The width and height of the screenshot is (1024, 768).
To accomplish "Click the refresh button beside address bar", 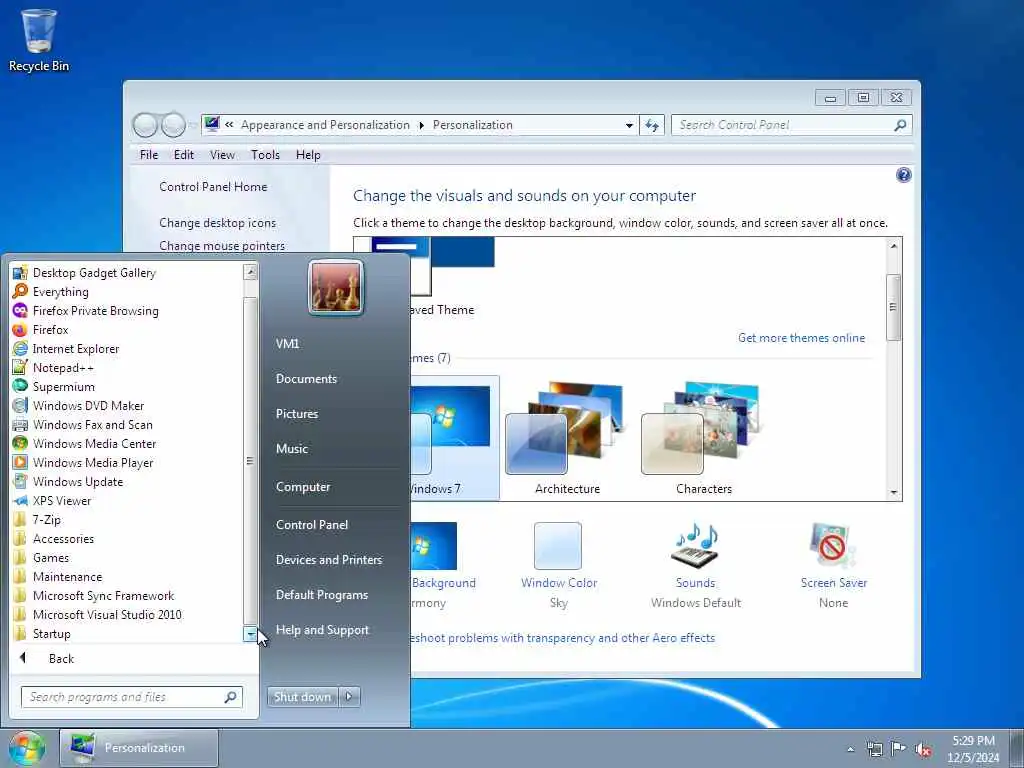I will 652,125.
